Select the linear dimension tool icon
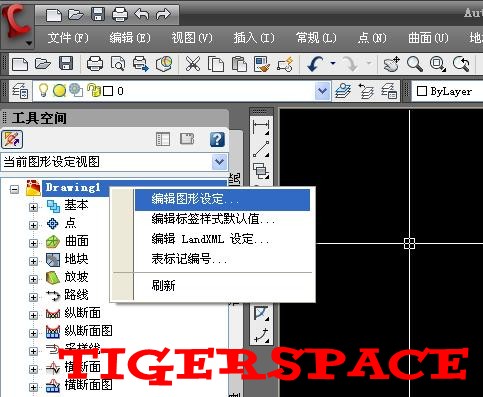The height and width of the screenshot is (397, 483). click(261, 127)
